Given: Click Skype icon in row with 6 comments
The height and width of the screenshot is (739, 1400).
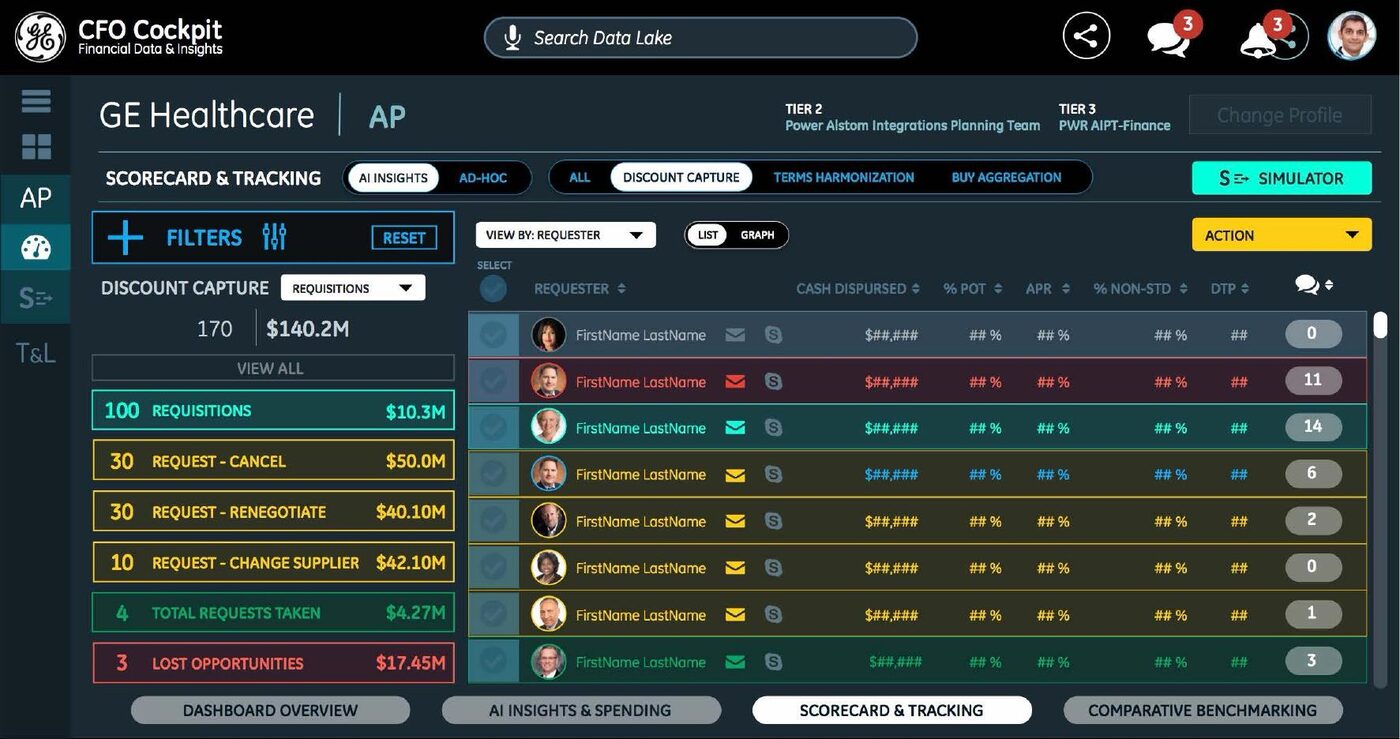Looking at the screenshot, I should point(773,475).
